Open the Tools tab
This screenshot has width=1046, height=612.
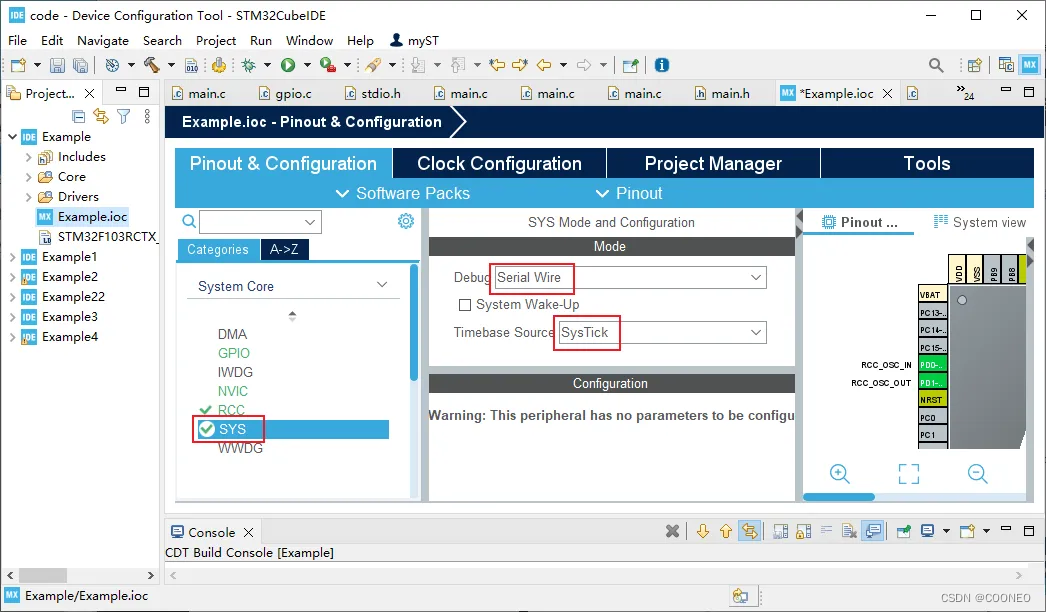click(x=927, y=164)
